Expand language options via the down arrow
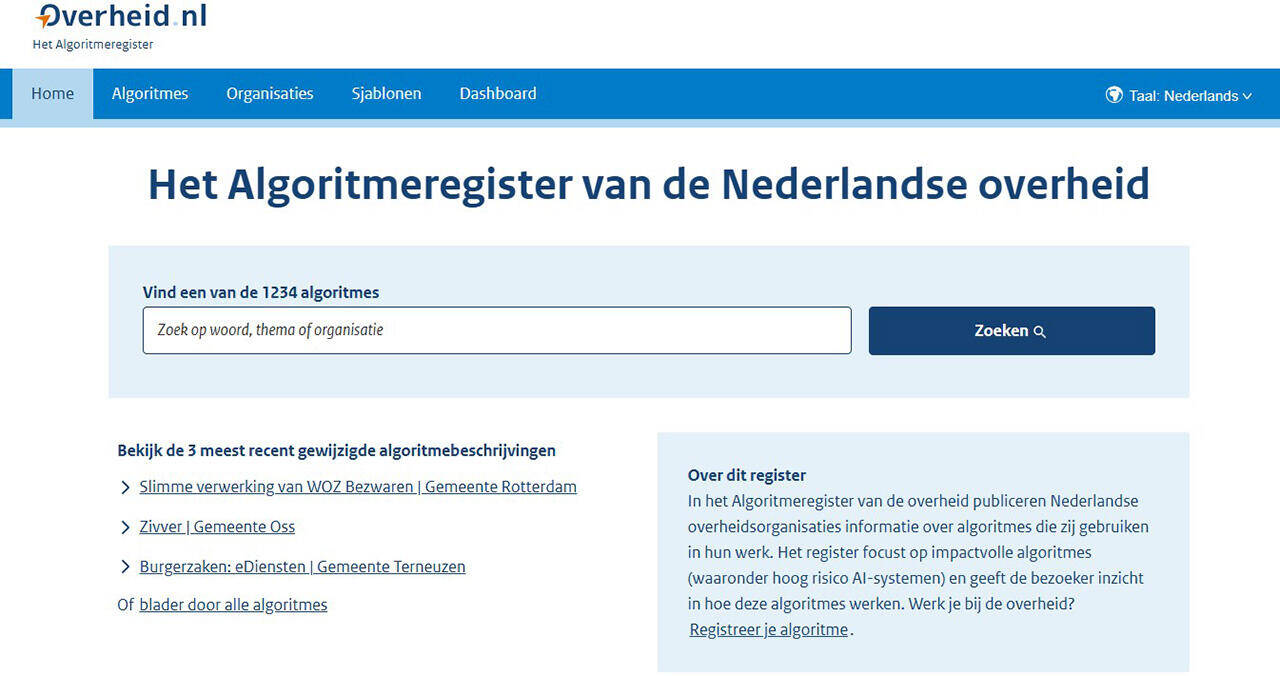Viewport: 1280px width, 676px height. [x=1247, y=97]
